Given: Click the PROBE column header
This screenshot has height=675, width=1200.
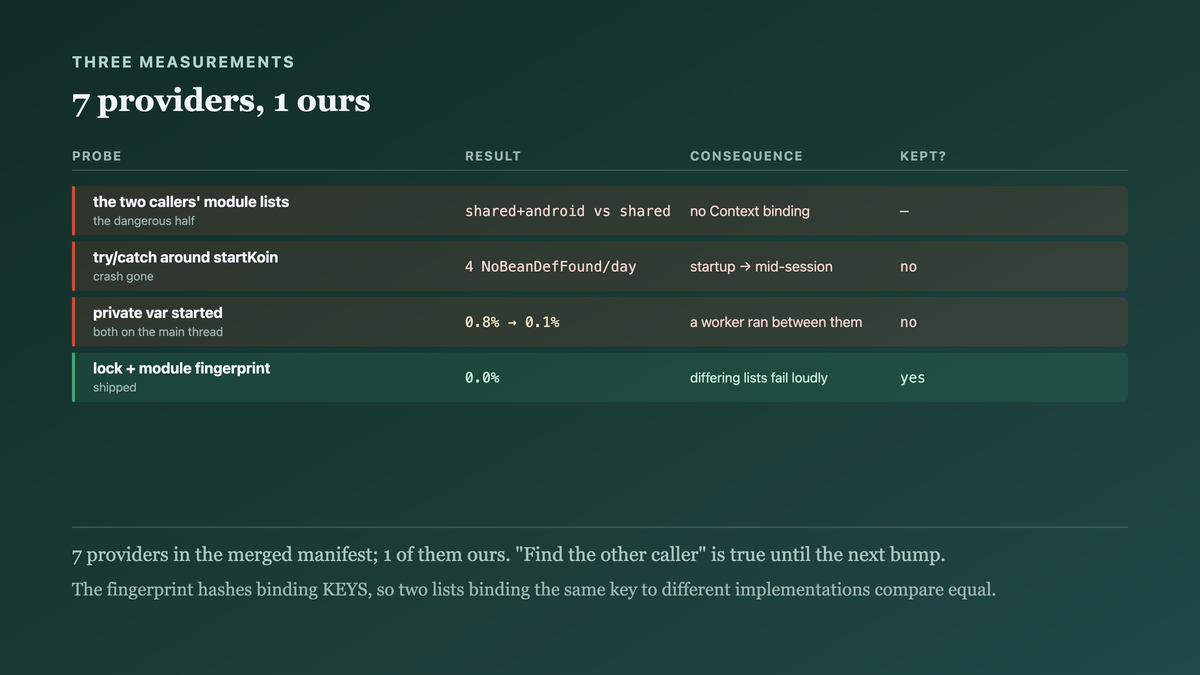Looking at the screenshot, I should click(97, 156).
